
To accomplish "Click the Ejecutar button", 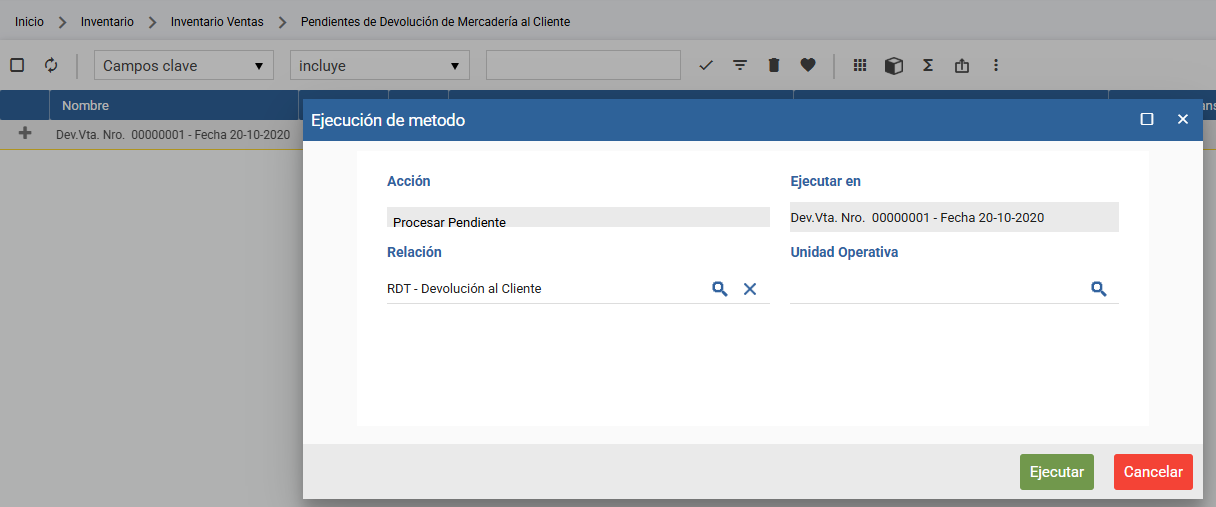I will coord(1057,472).
